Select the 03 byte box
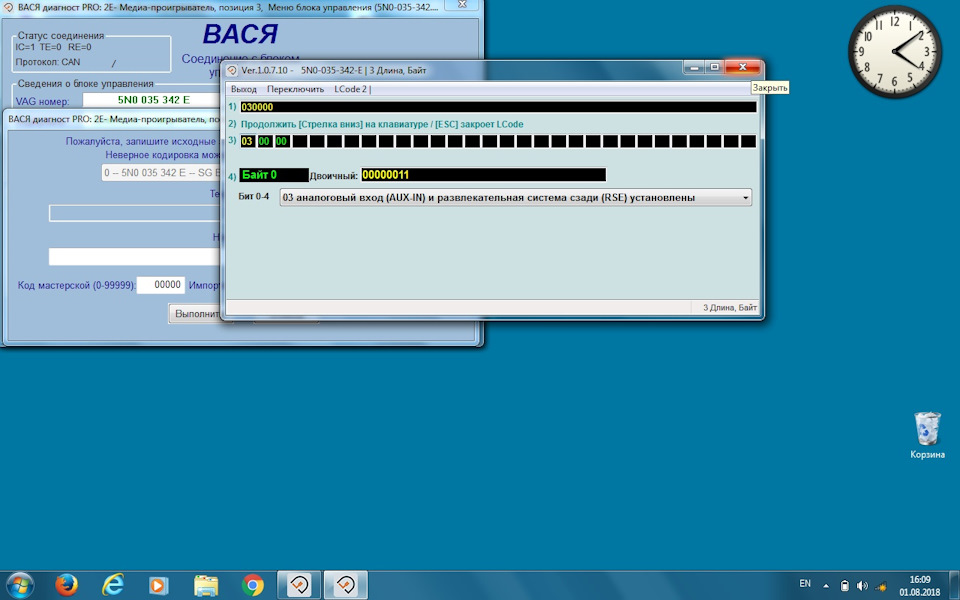 click(247, 141)
